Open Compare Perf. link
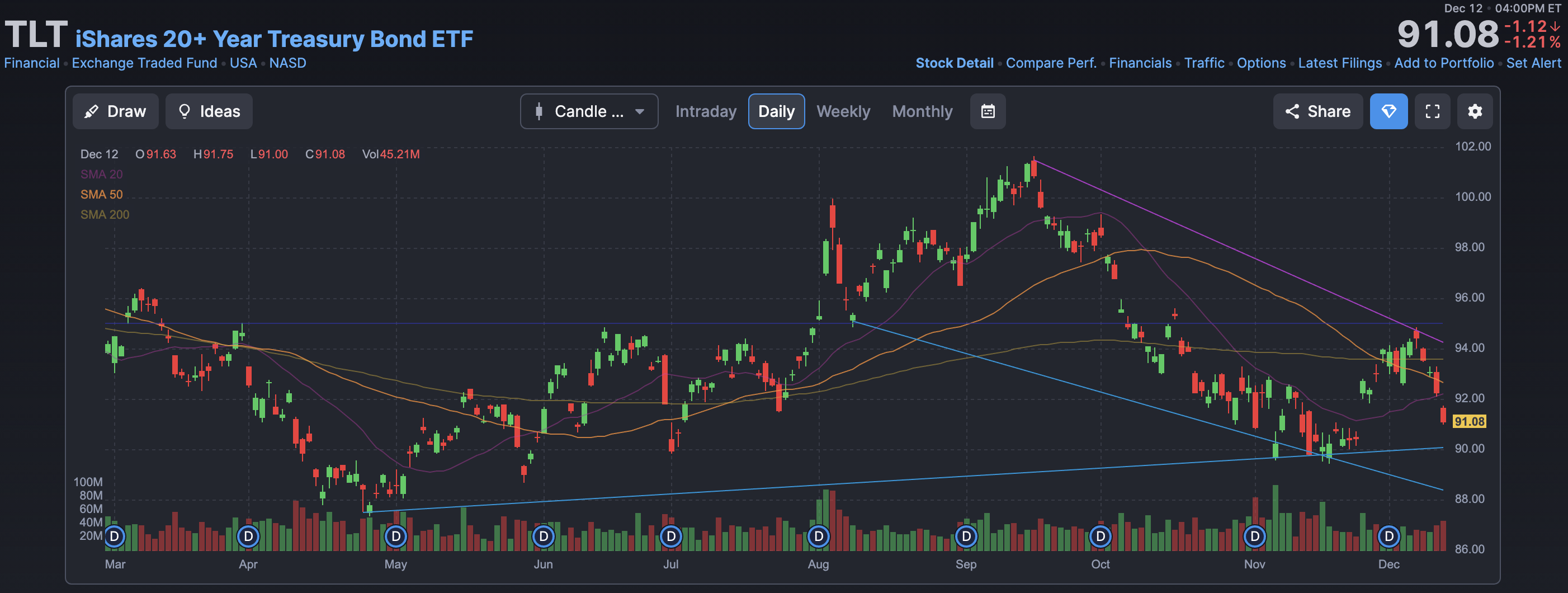Screen dimensions: 1568x593 [1051, 63]
